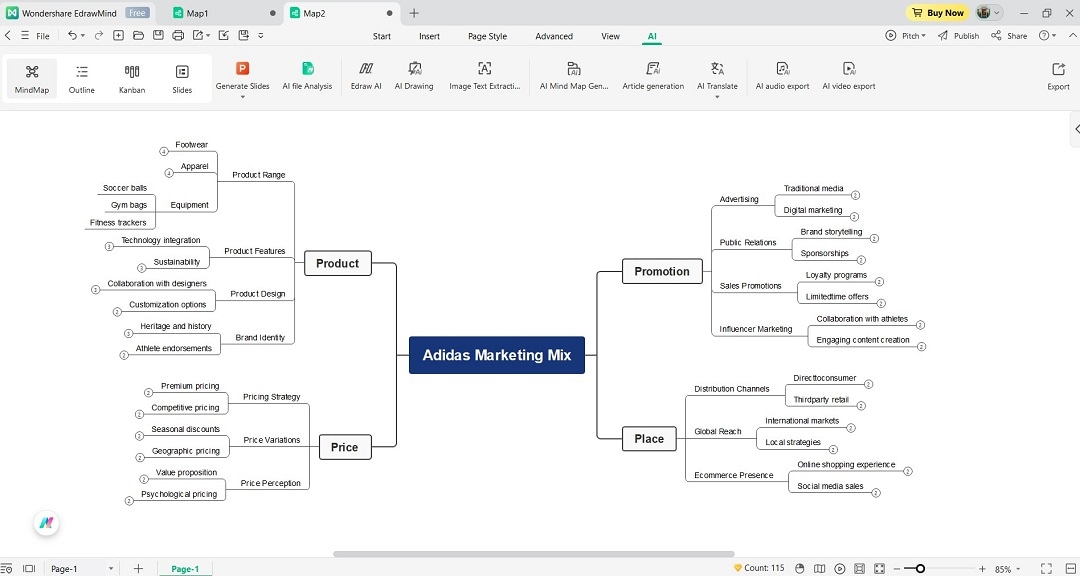Start AI audio export
The image size is (1080, 576).
click(782, 76)
